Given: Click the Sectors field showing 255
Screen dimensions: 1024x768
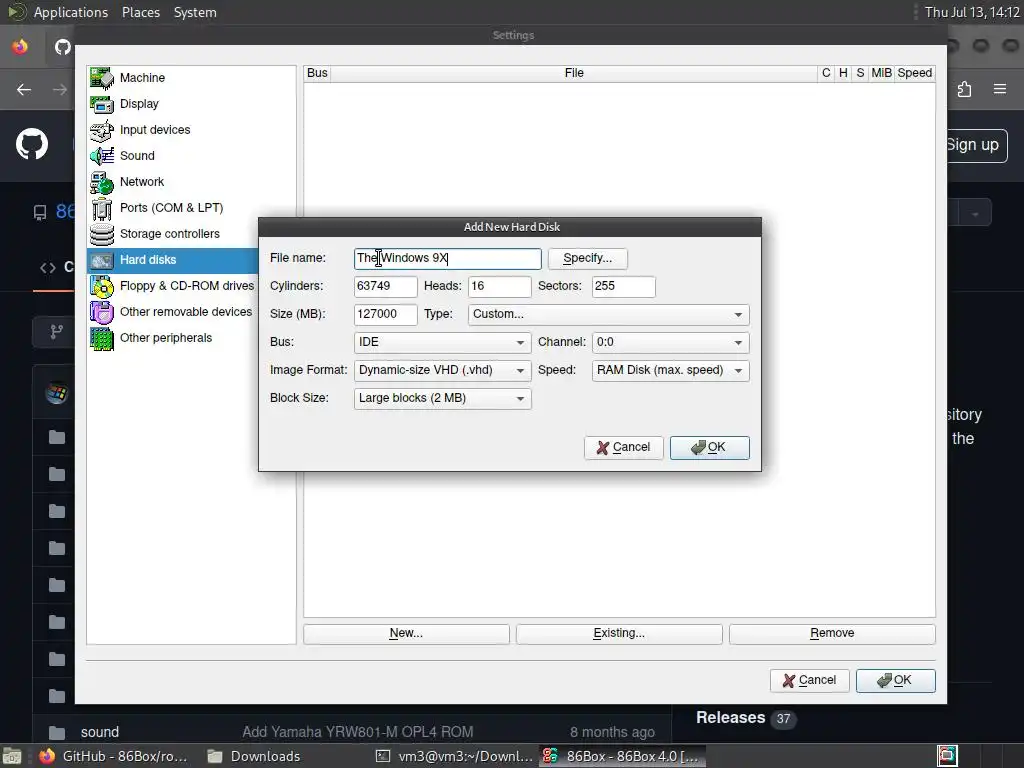Looking at the screenshot, I should tap(623, 287).
